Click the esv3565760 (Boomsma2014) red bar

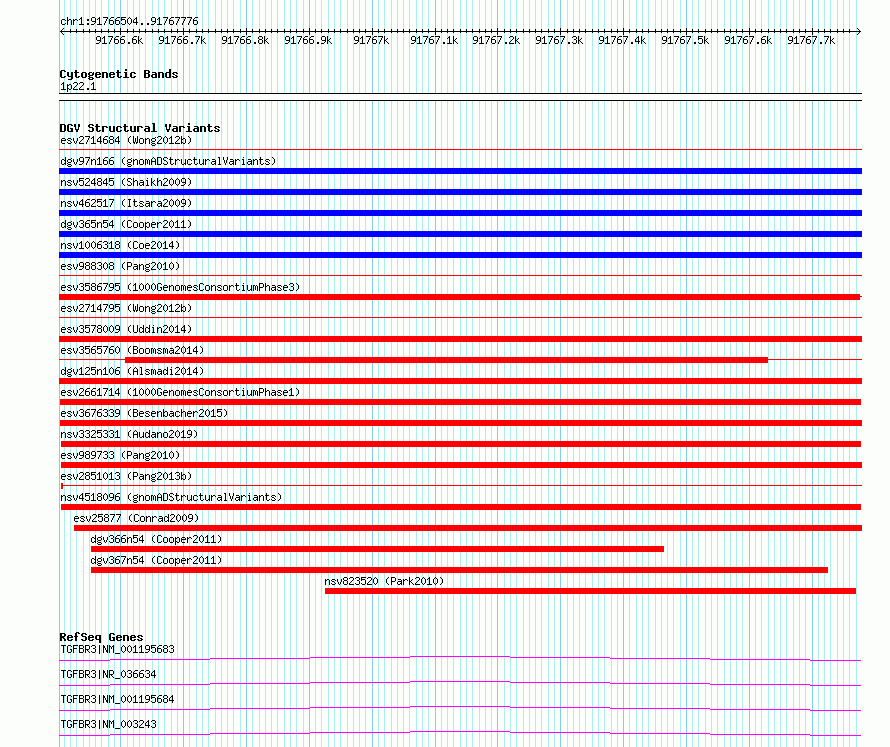(446, 360)
